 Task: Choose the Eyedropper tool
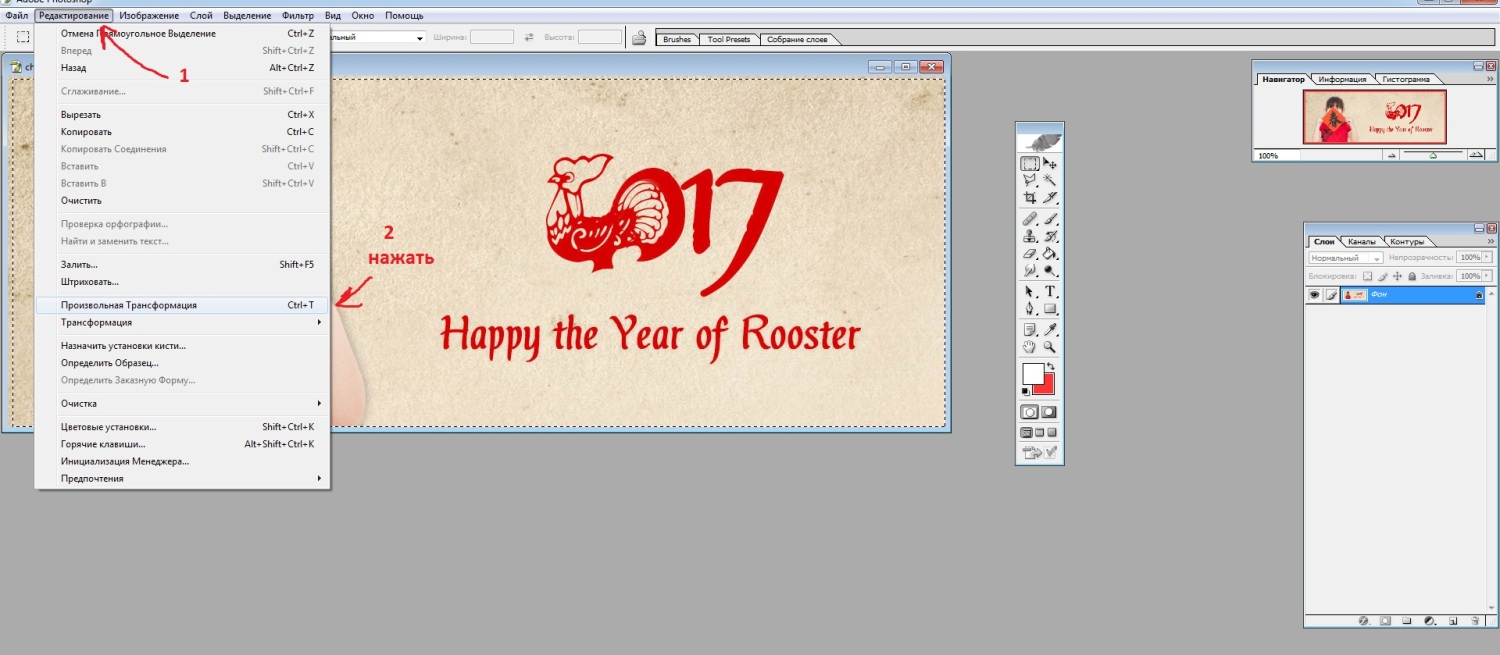pyautogui.click(x=1050, y=329)
